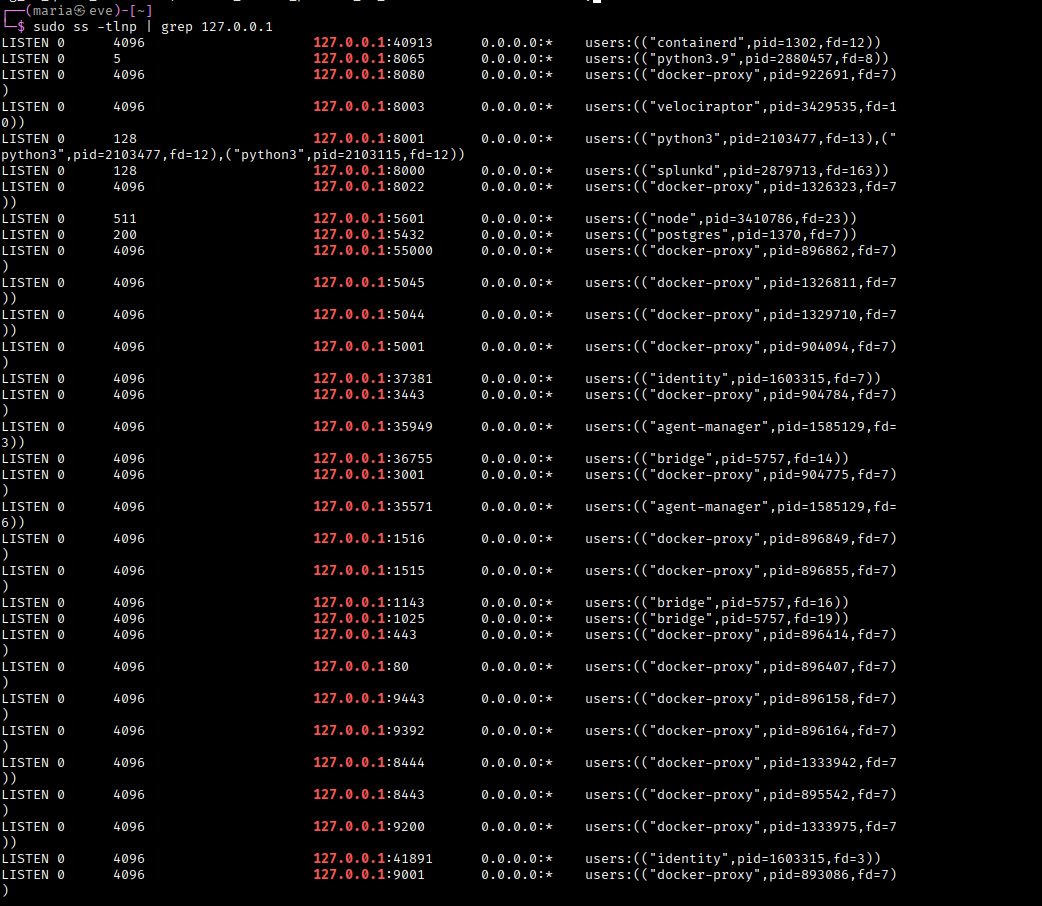The height and width of the screenshot is (906, 1042).
Task: Select the 'grep 127.0.0.1' command text
Action: [x=217, y=27]
